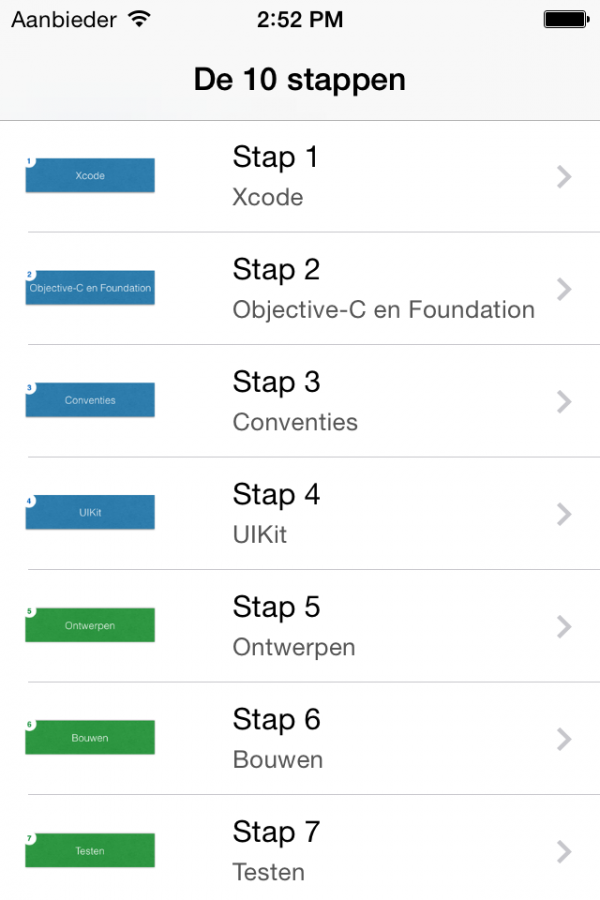
Task: Open the Stap 5 Ontwerpen entry title
Action: coord(276,607)
